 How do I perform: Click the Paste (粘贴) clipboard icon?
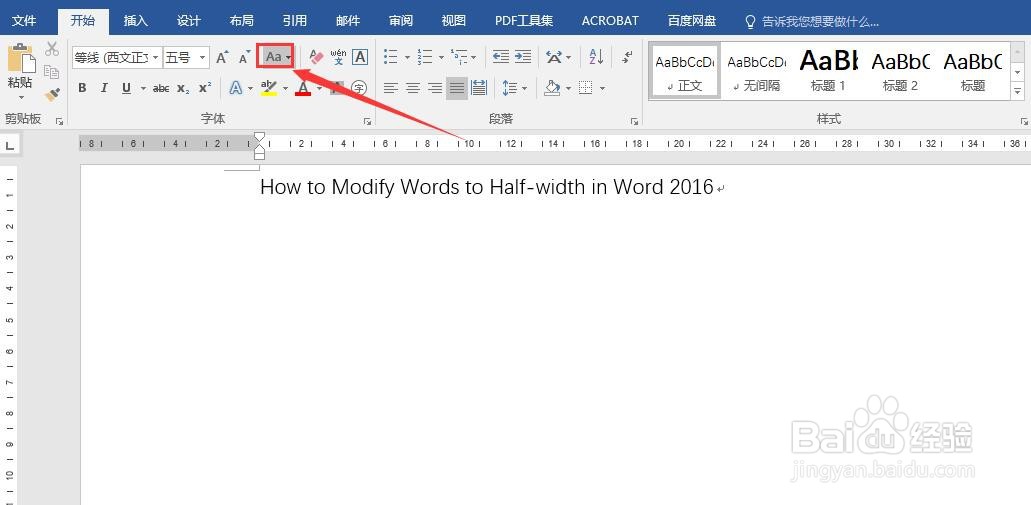pyautogui.click(x=20, y=60)
